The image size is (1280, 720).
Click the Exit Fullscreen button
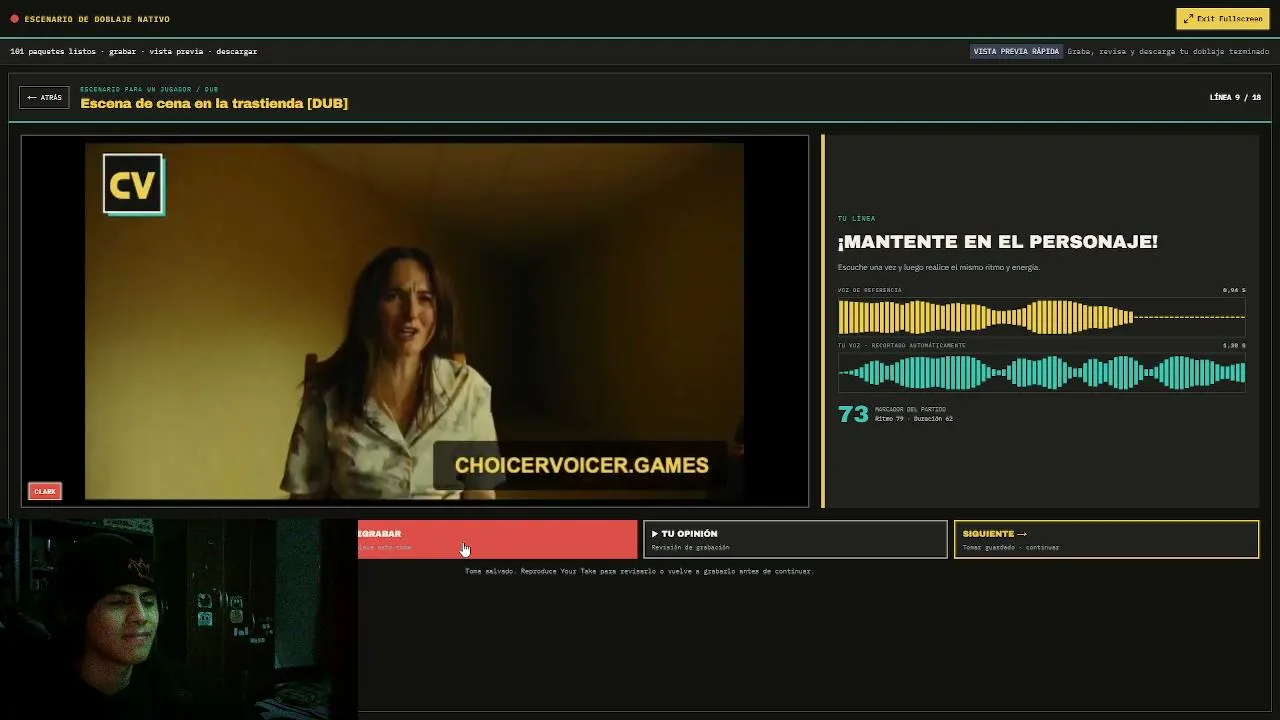[x=1223, y=19]
